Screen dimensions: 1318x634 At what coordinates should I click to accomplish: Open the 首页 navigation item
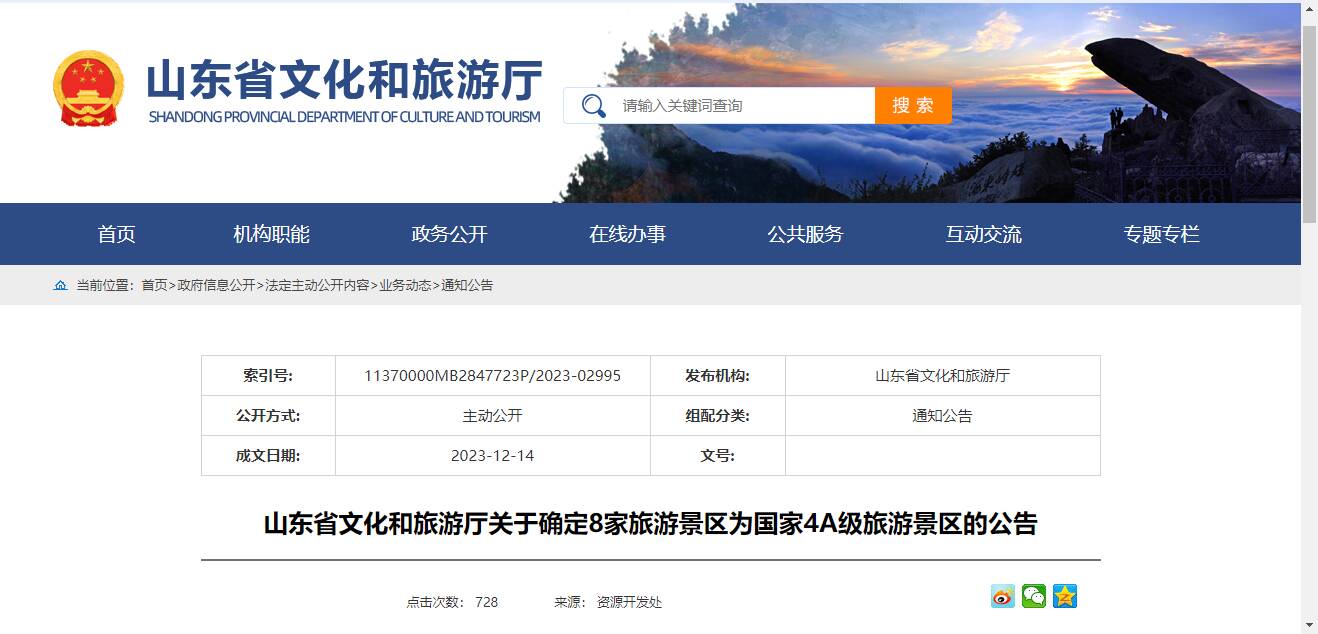point(116,234)
